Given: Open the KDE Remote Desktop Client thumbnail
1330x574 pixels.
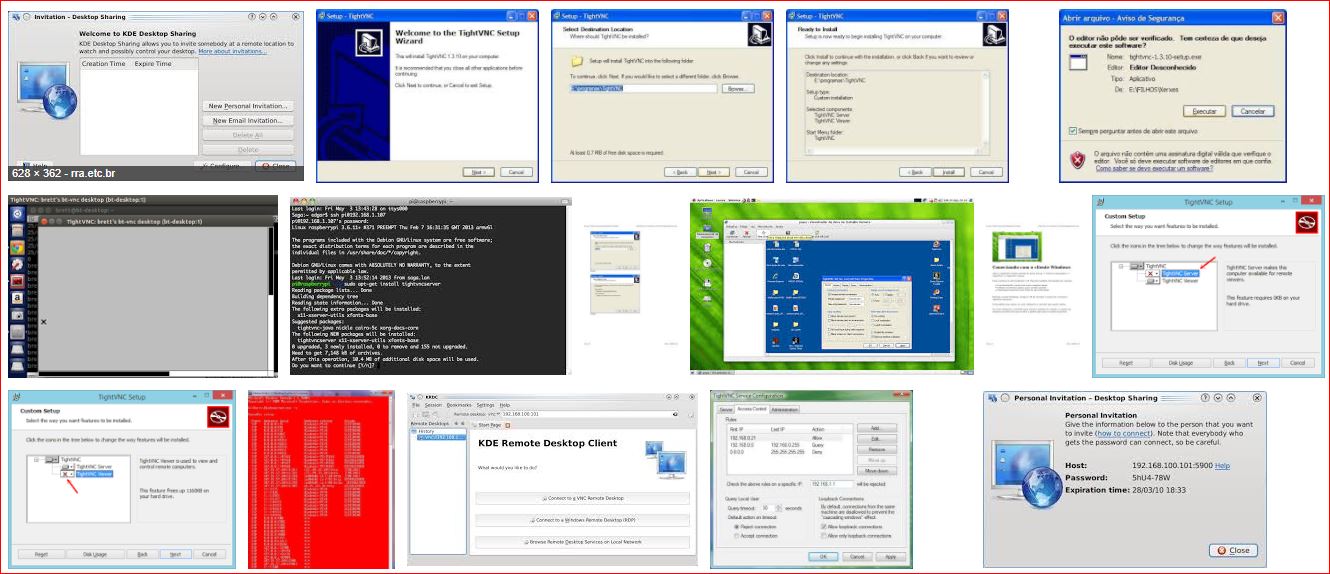Looking at the screenshot, I should point(552,480).
